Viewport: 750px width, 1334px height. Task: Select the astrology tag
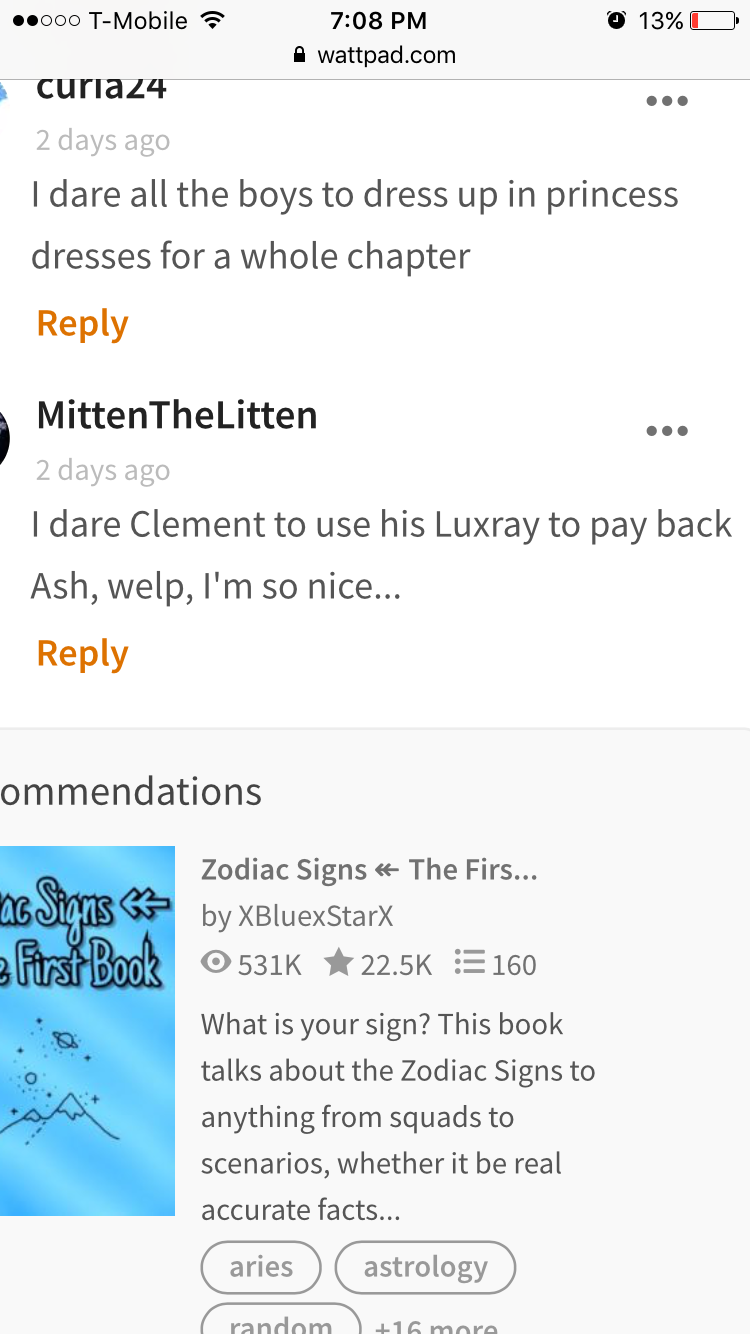coord(425,1267)
